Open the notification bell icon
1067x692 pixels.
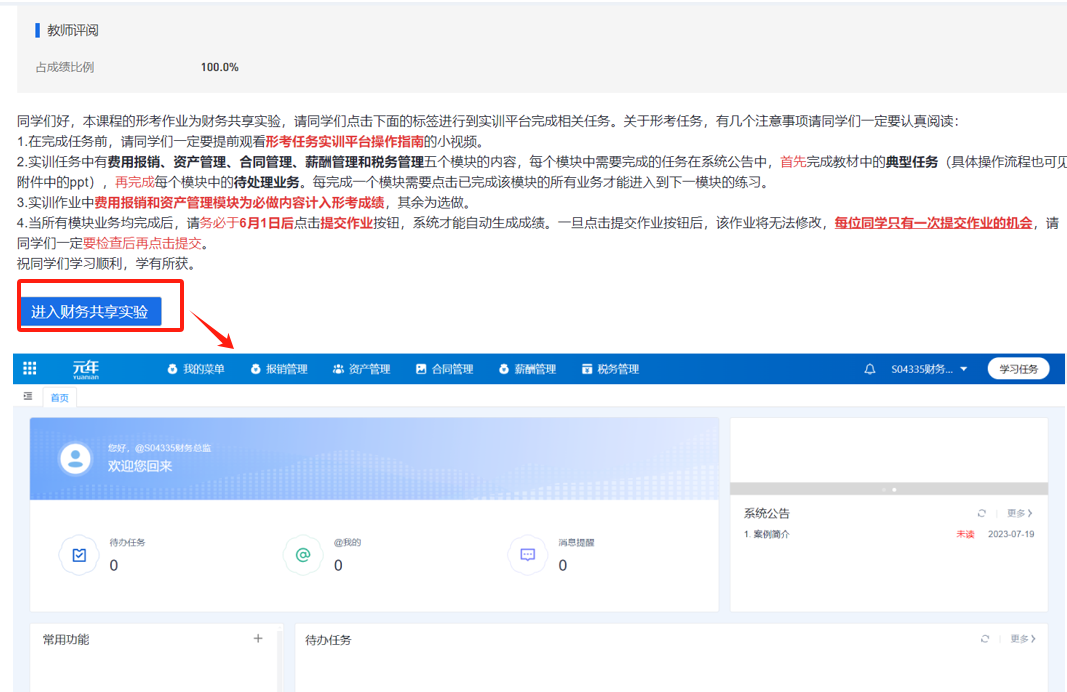869,369
